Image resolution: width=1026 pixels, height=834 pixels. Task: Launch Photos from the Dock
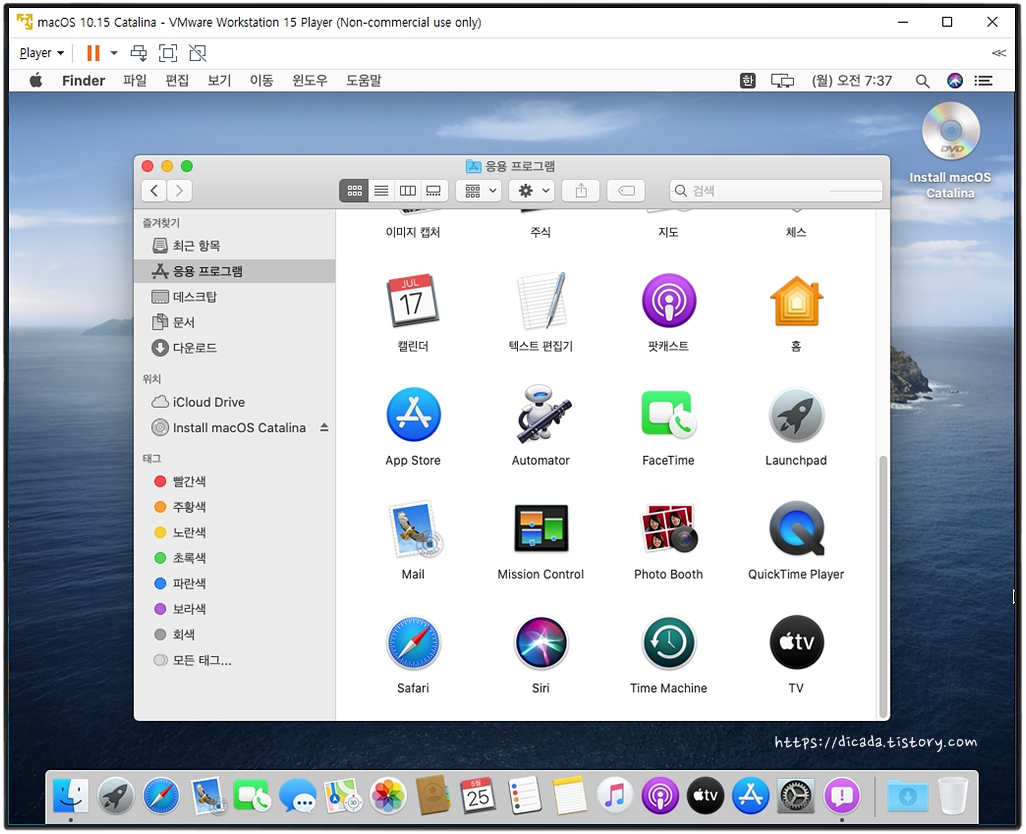388,796
